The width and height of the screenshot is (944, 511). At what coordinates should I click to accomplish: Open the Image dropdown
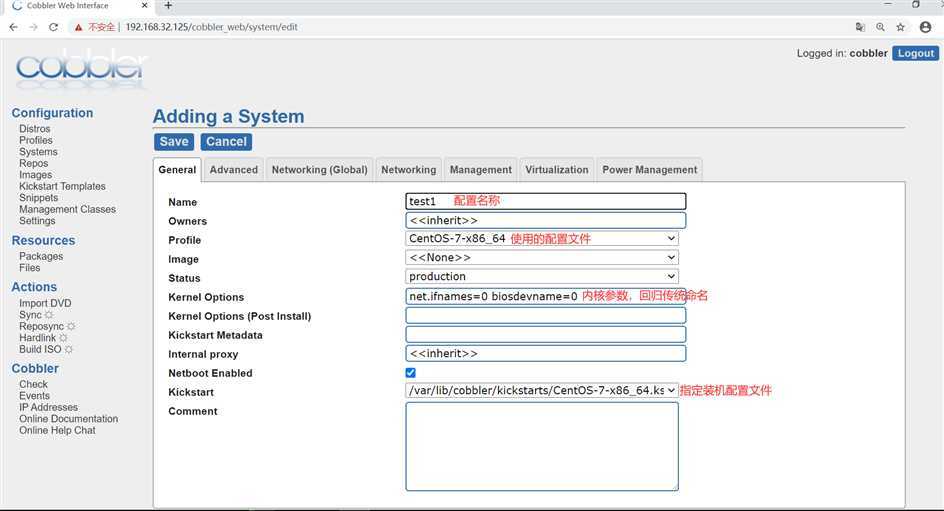[x=542, y=258]
